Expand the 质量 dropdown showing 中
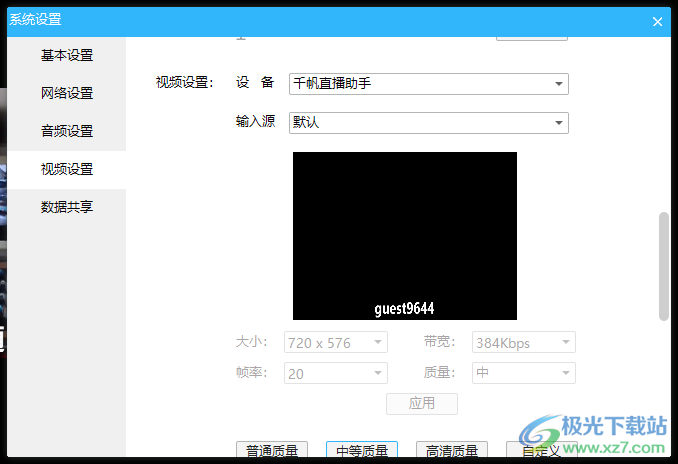 [x=524, y=373]
